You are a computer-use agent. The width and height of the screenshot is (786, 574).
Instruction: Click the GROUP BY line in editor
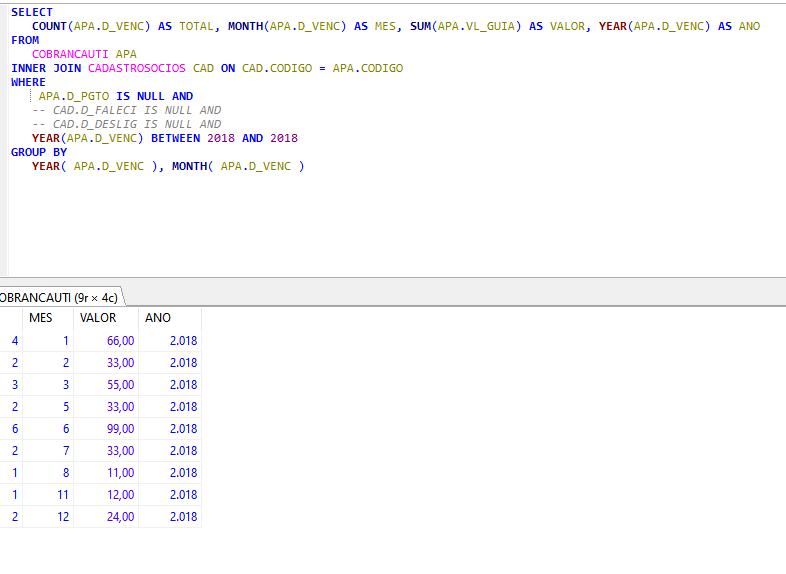coord(39,152)
